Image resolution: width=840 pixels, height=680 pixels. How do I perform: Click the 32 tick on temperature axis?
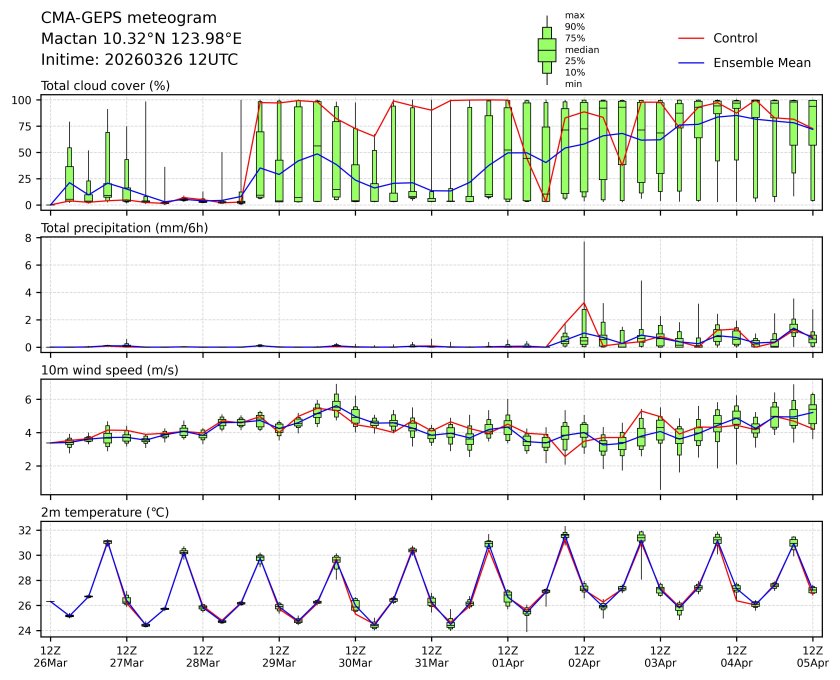[x=29, y=530]
